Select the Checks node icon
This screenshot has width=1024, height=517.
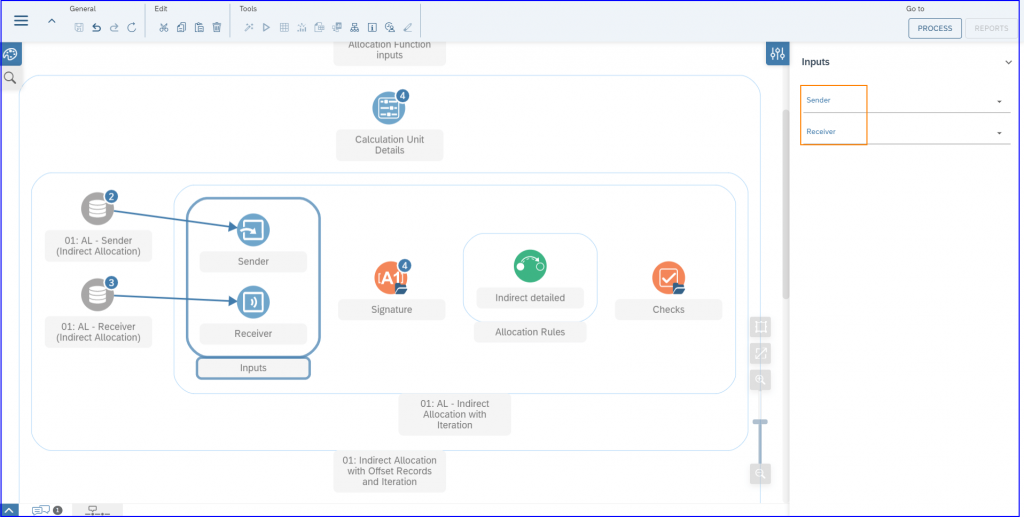(x=669, y=278)
